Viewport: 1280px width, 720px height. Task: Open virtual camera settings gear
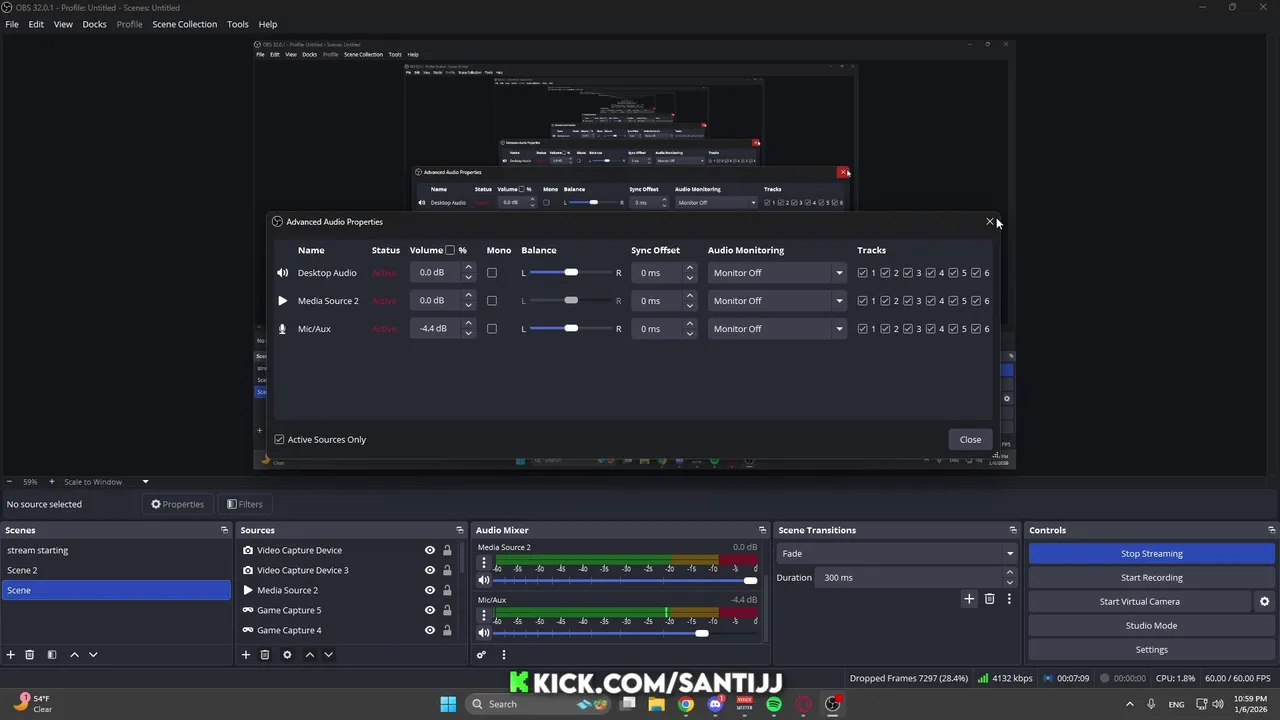point(1264,602)
